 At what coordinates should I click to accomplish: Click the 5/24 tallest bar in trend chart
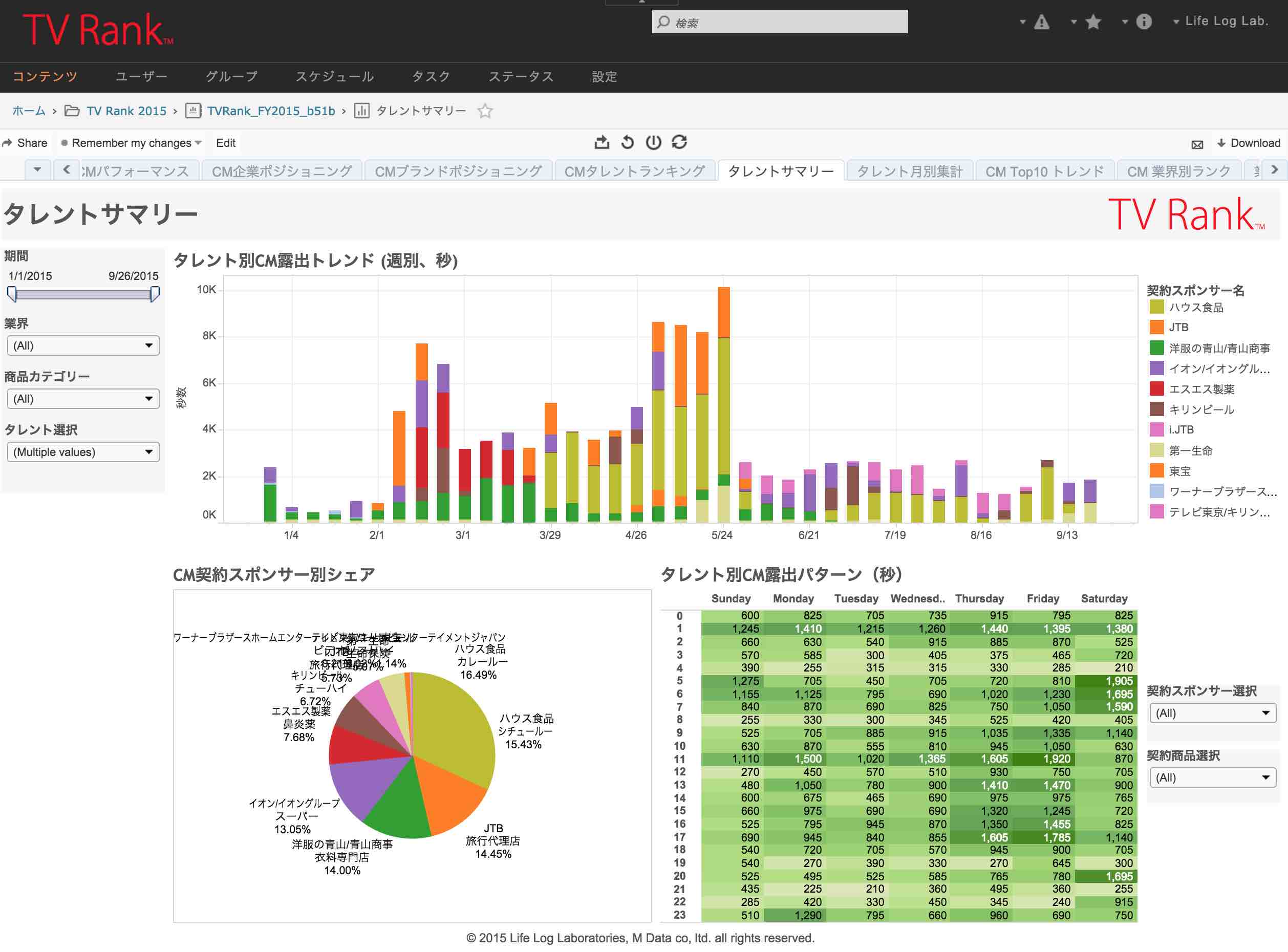pos(724,404)
